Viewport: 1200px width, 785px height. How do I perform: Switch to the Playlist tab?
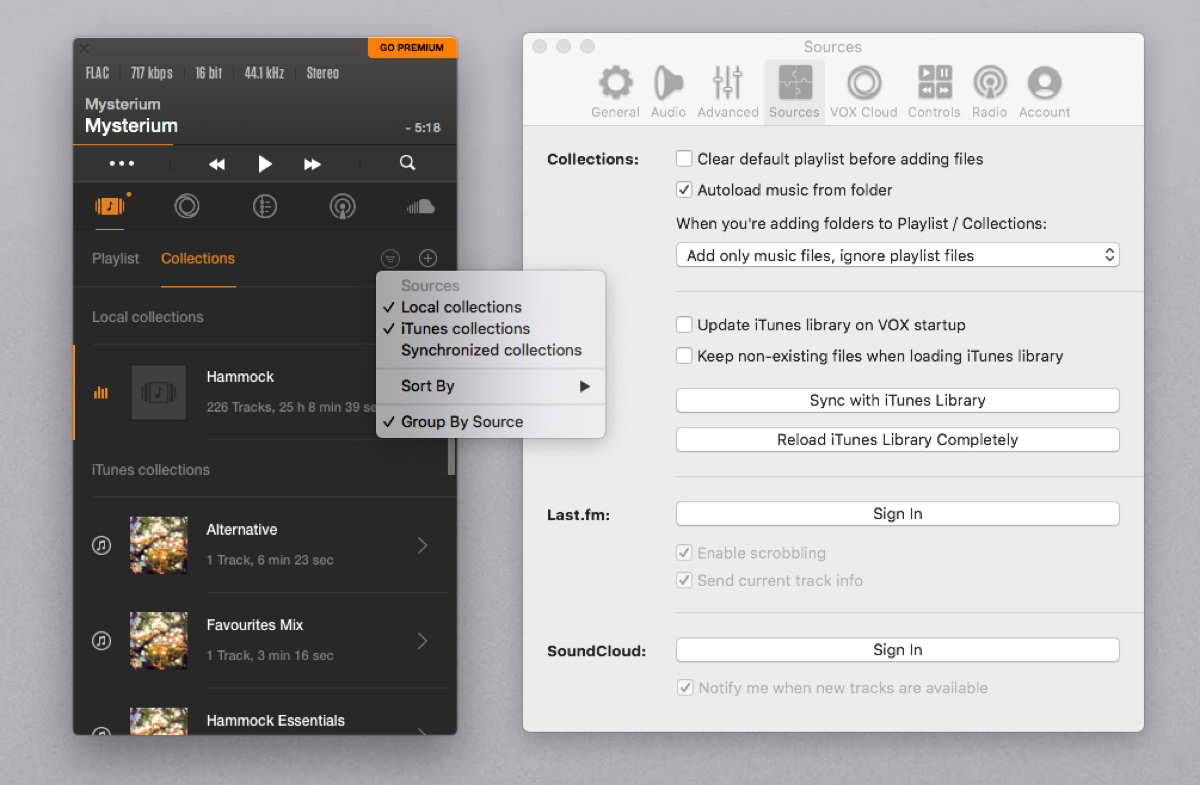click(115, 258)
